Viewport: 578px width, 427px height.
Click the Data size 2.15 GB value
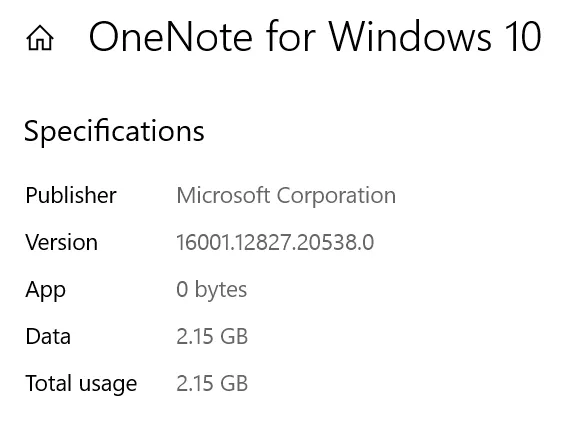(x=212, y=336)
